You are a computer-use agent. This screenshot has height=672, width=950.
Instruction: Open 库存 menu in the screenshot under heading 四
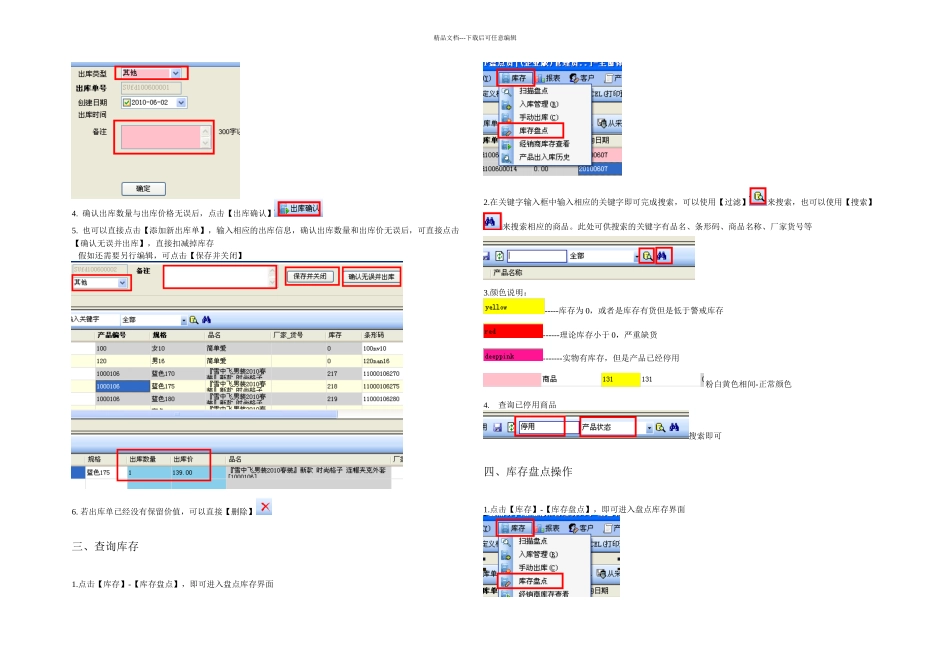(514, 528)
